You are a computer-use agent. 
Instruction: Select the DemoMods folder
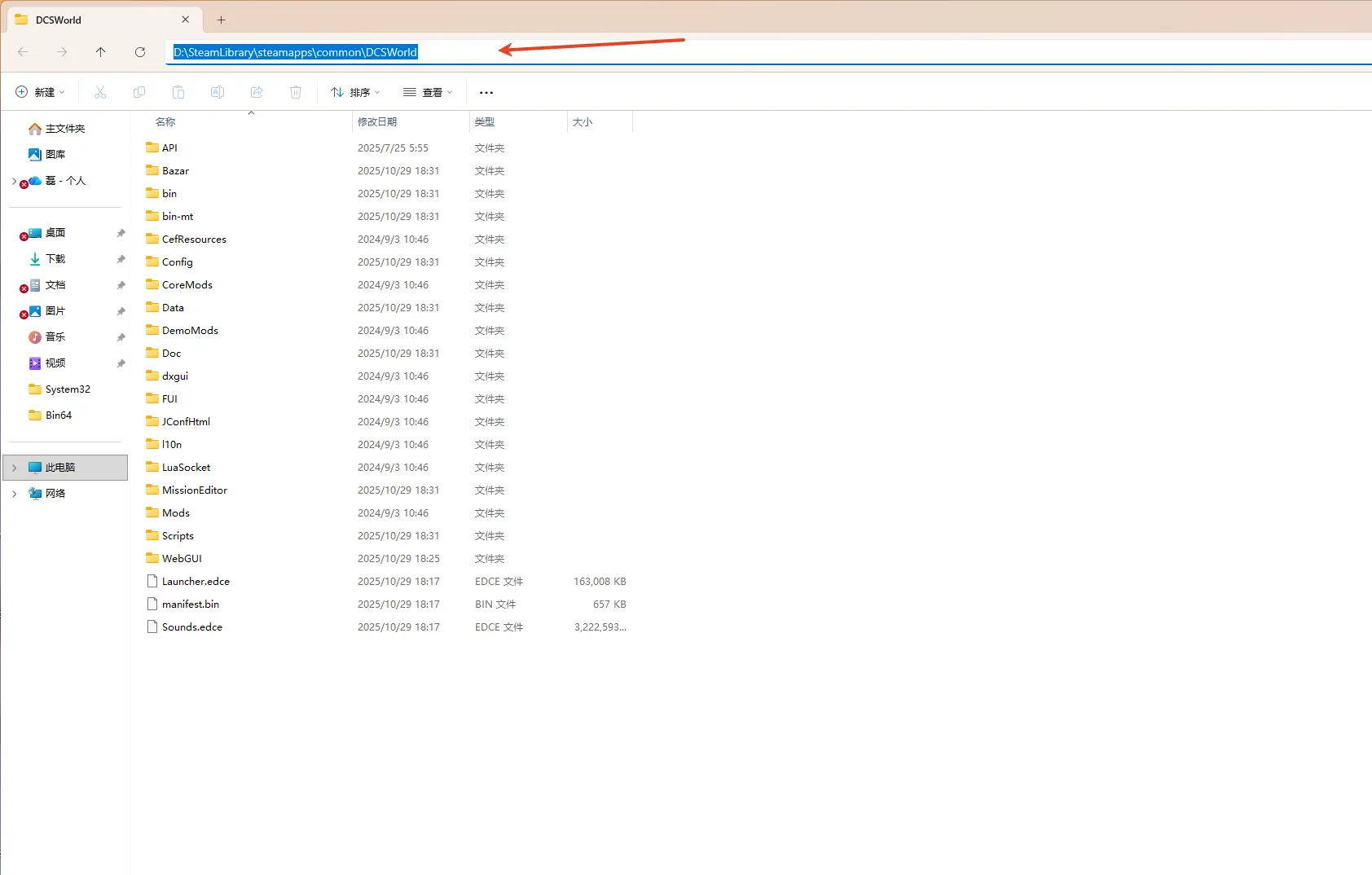(x=190, y=331)
